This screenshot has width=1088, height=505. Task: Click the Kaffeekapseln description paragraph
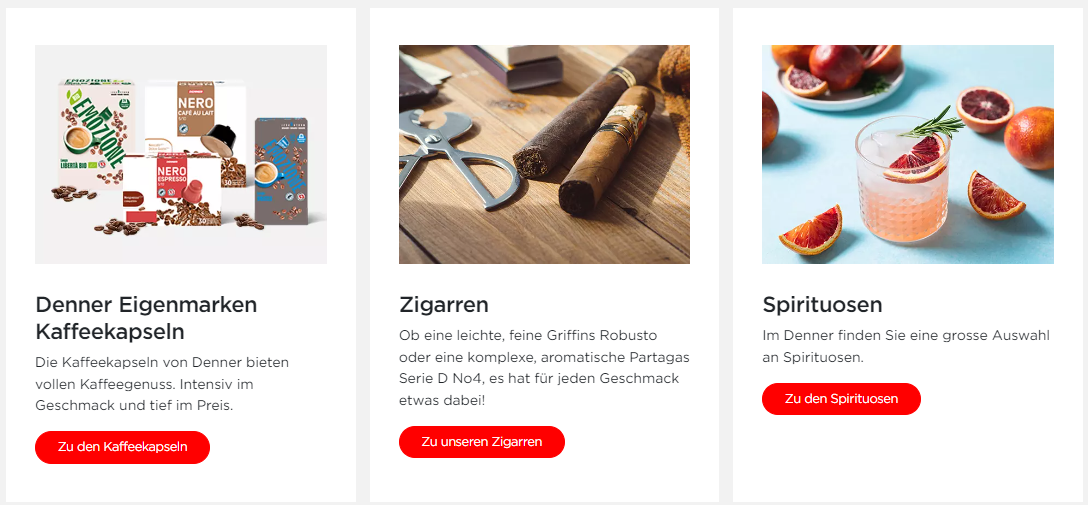coord(162,384)
